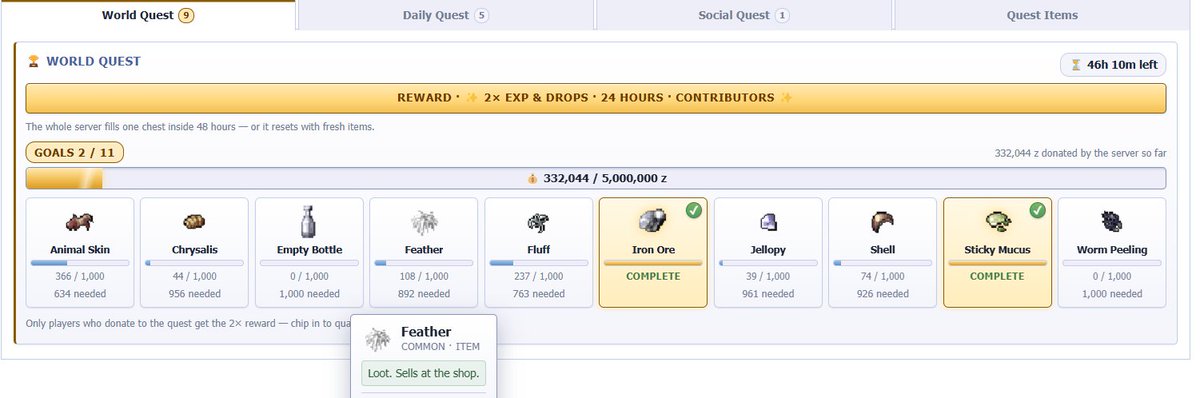
Task: Click '0 / 1,000' count under Worm Peeling
Action: pyautogui.click(x=1112, y=277)
